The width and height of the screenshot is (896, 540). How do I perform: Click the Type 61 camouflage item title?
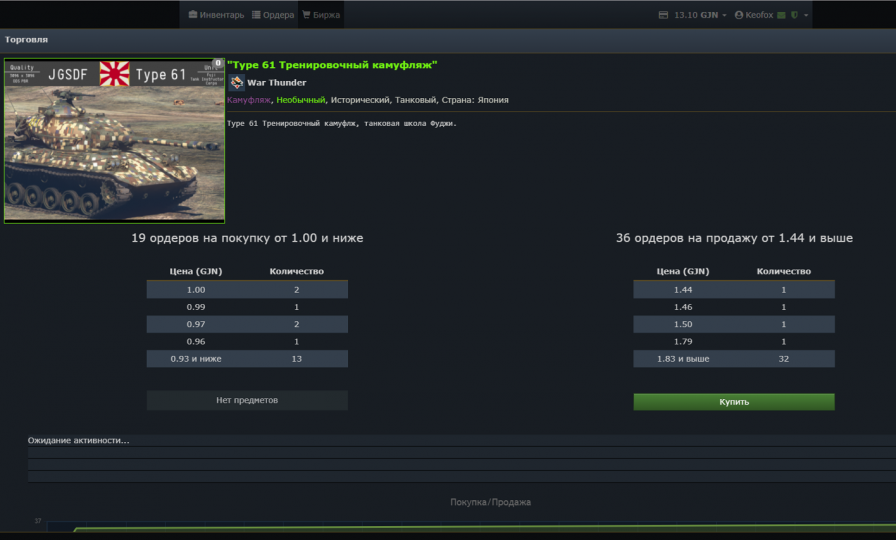pyautogui.click(x=332, y=64)
